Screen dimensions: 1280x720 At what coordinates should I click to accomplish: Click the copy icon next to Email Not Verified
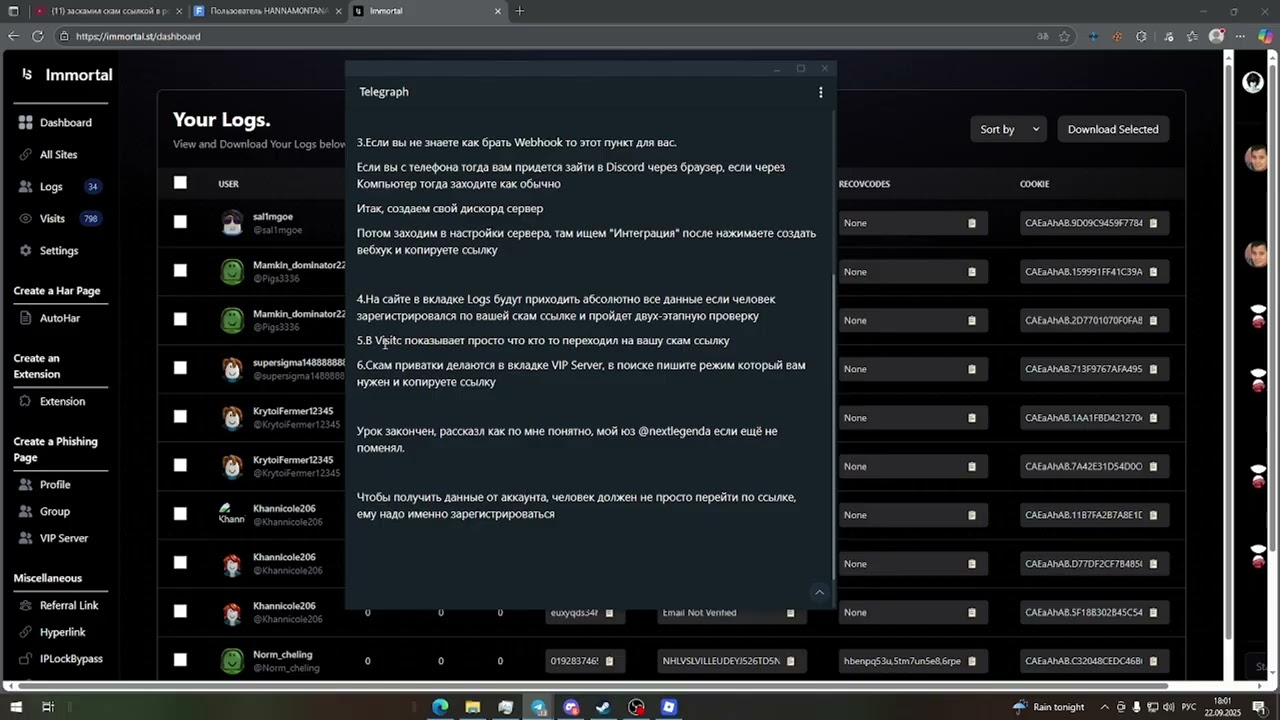tap(791, 612)
